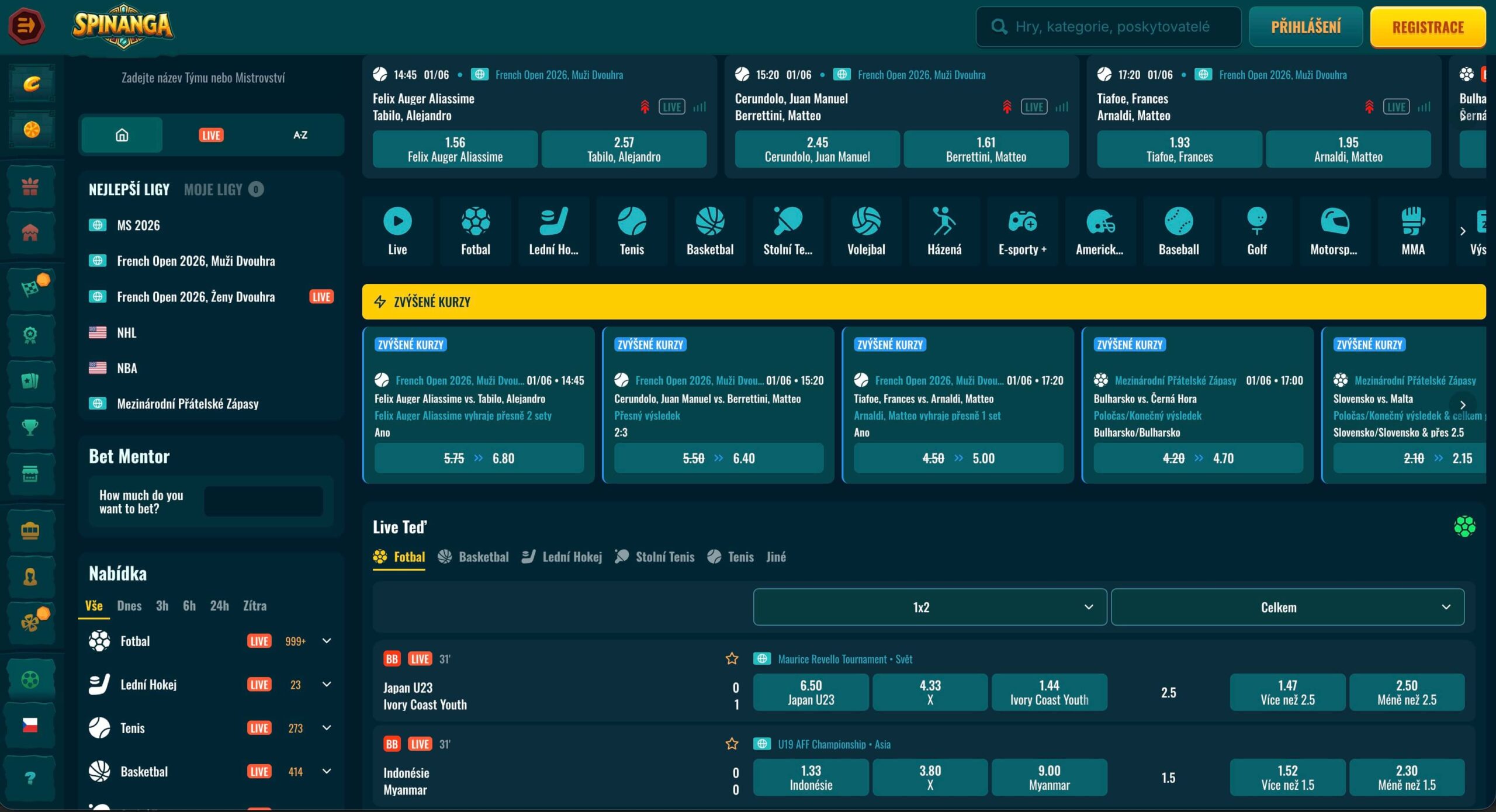Expand the Tenis row in Nabídka

click(x=327, y=727)
